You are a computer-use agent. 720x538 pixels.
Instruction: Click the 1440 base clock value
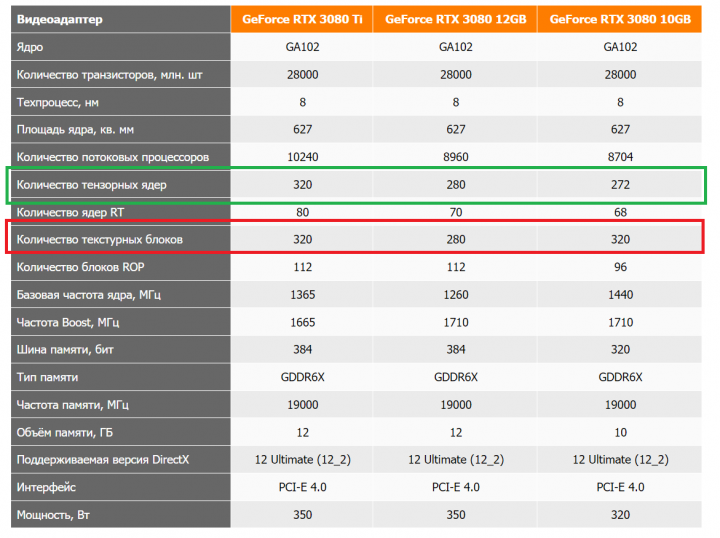point(620,295)
